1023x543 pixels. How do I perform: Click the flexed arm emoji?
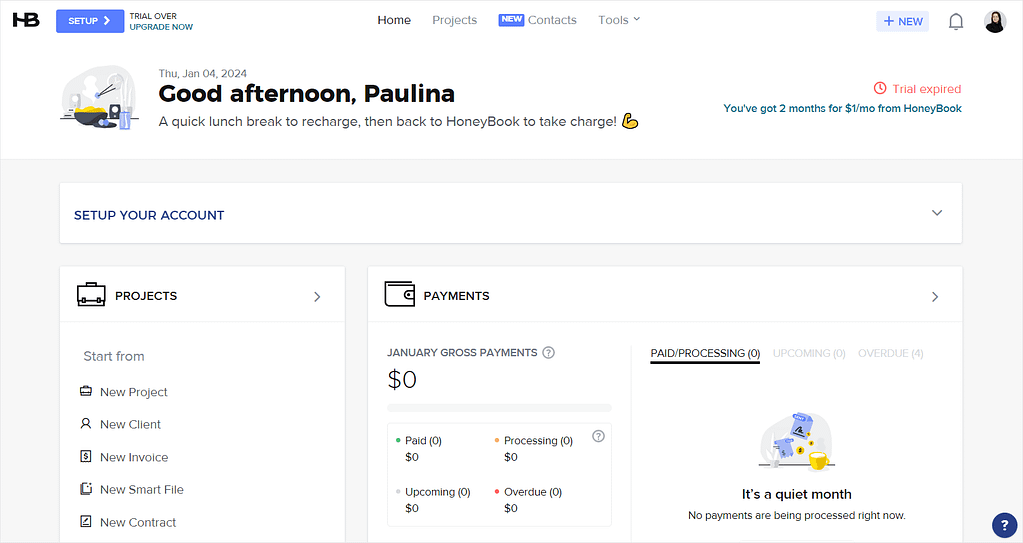point(630,121)
